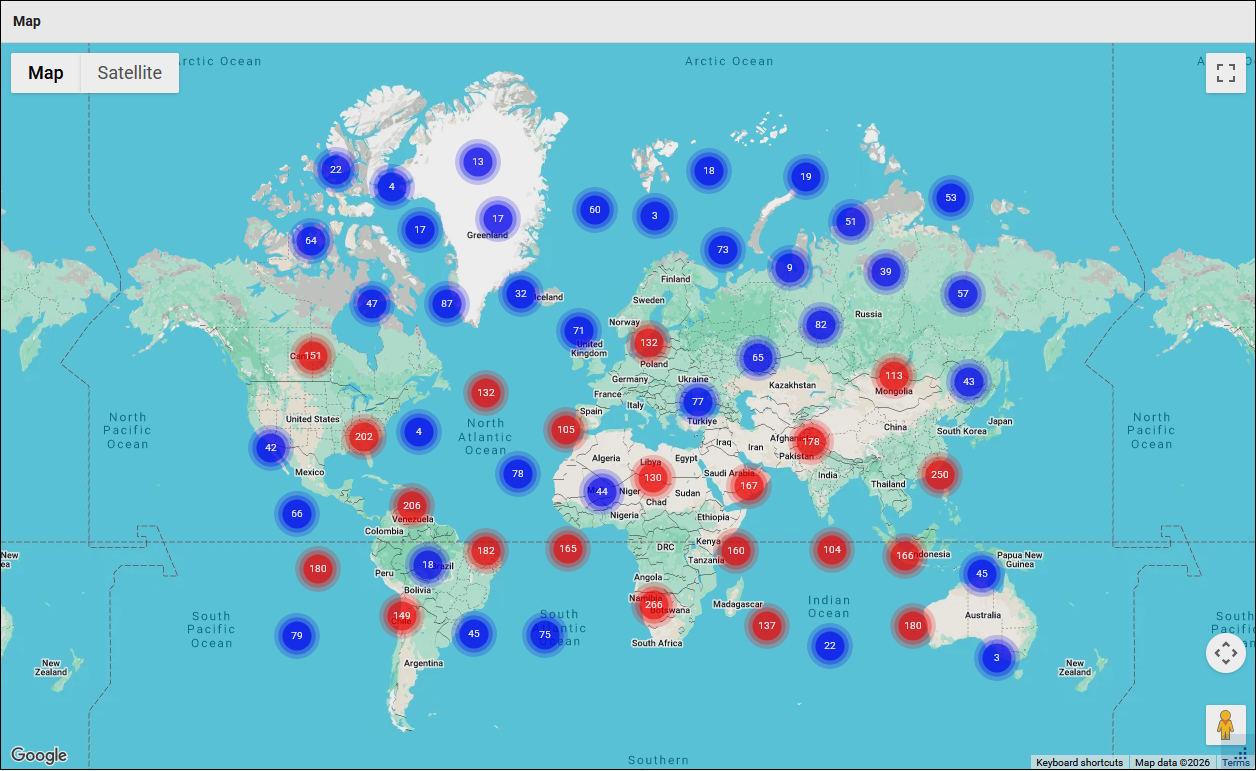The image size is (1256, 771).
Task: Expand the red cluster labeled 165
Action: [x=568, y=548]
